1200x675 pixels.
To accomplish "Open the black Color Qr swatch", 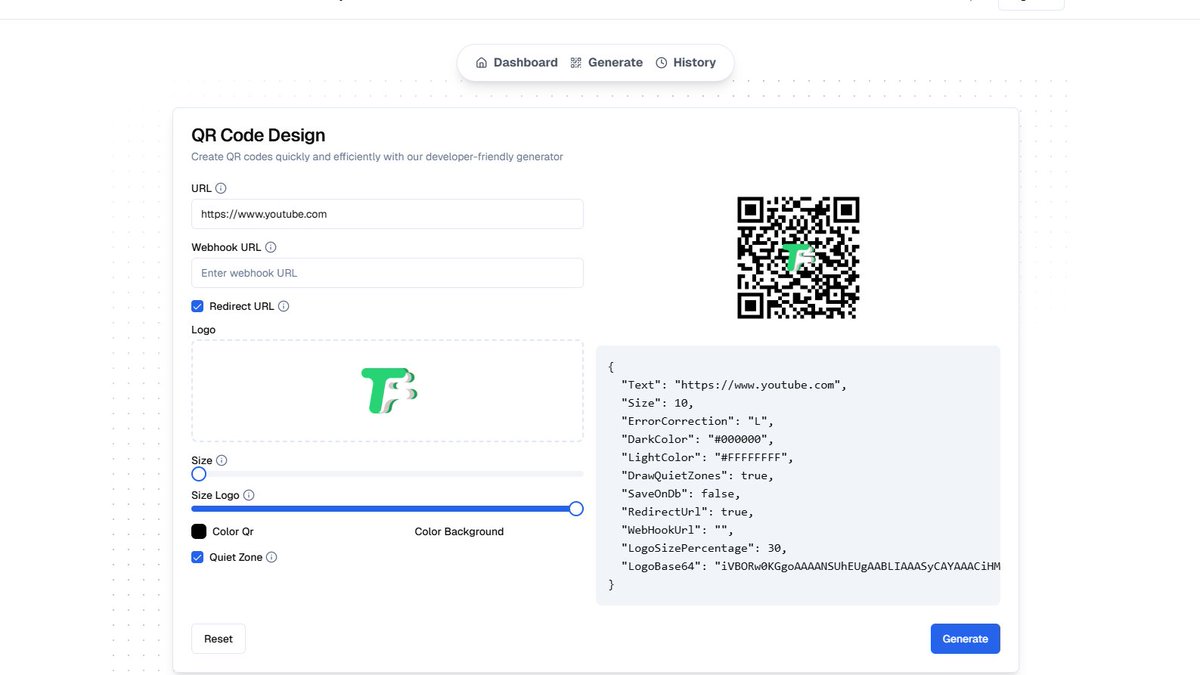I will click(x=199, y=532).
